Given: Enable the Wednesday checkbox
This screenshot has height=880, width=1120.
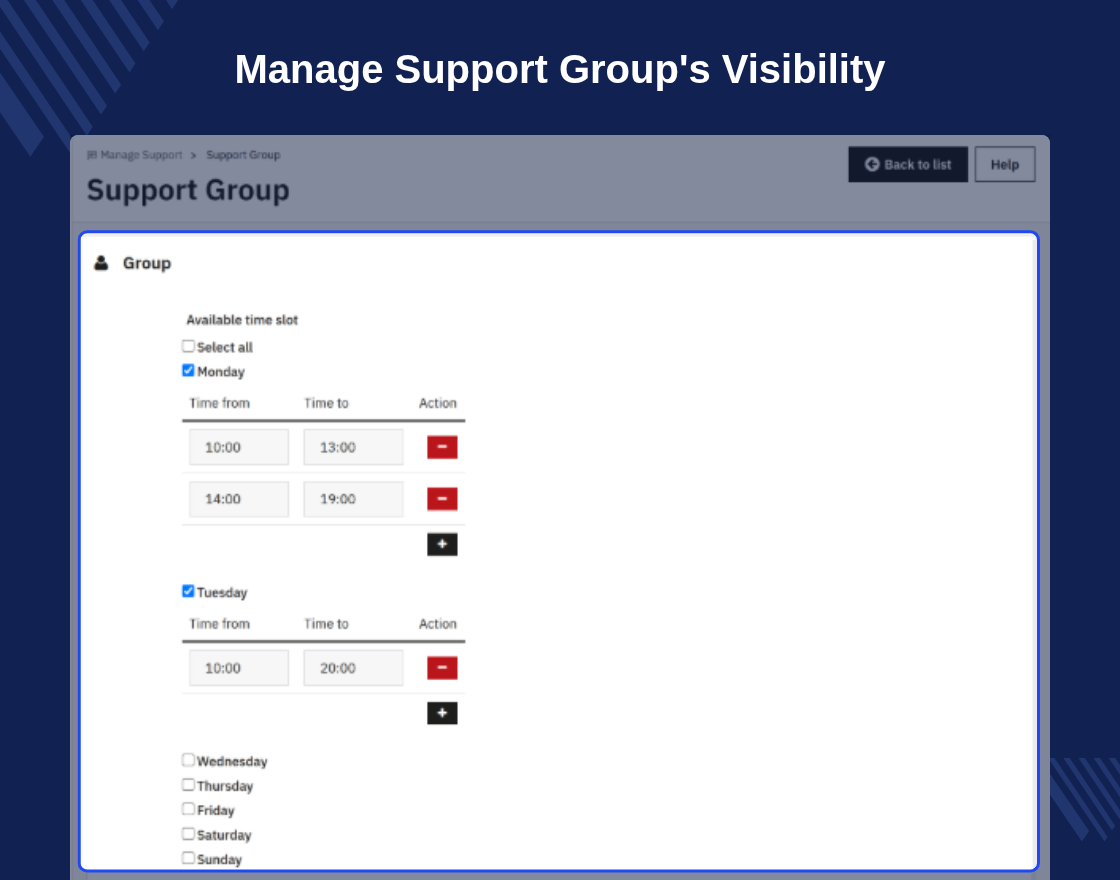Looking at the screenshot, I should tap(188, 760).
